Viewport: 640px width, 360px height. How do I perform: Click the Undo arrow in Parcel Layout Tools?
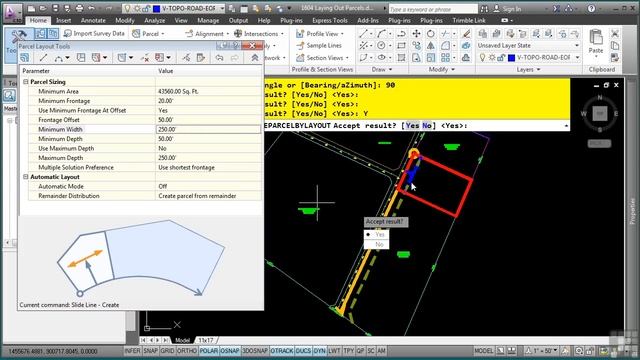pyautogui.click(x=219, y=58)
